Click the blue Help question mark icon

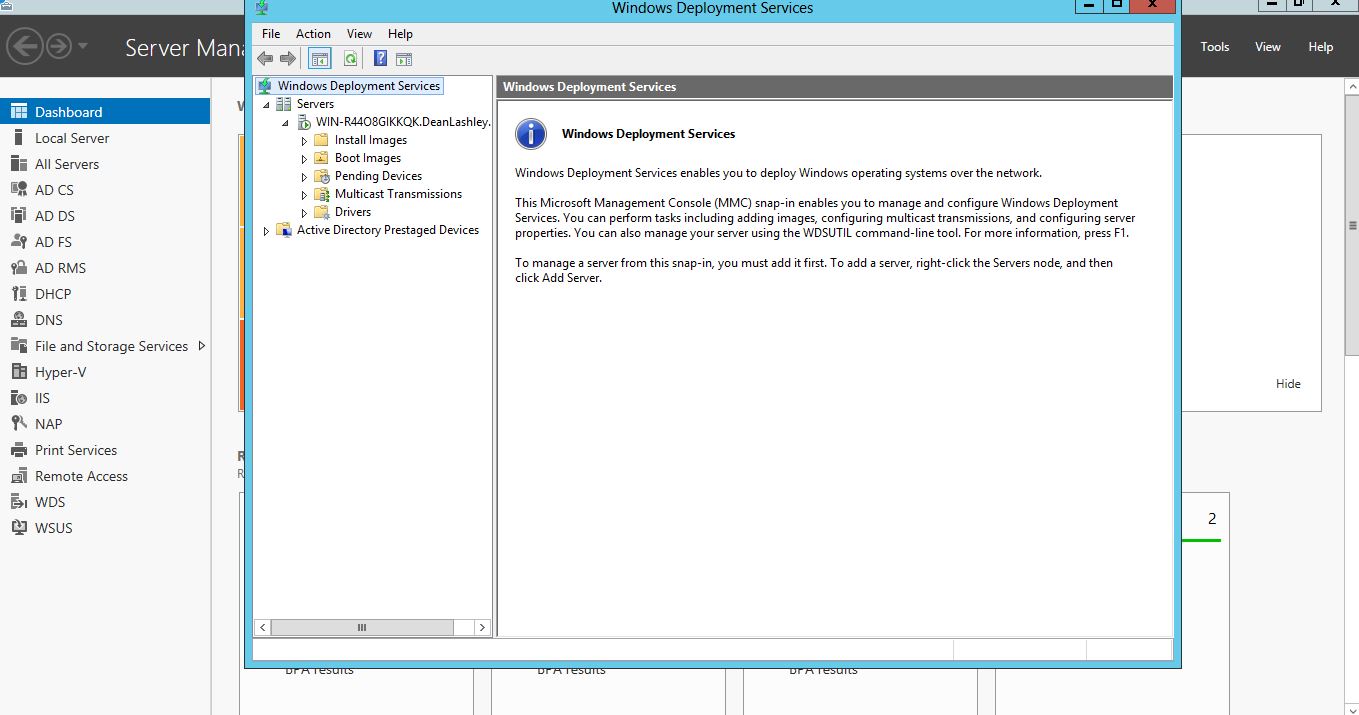click(380, 59)
